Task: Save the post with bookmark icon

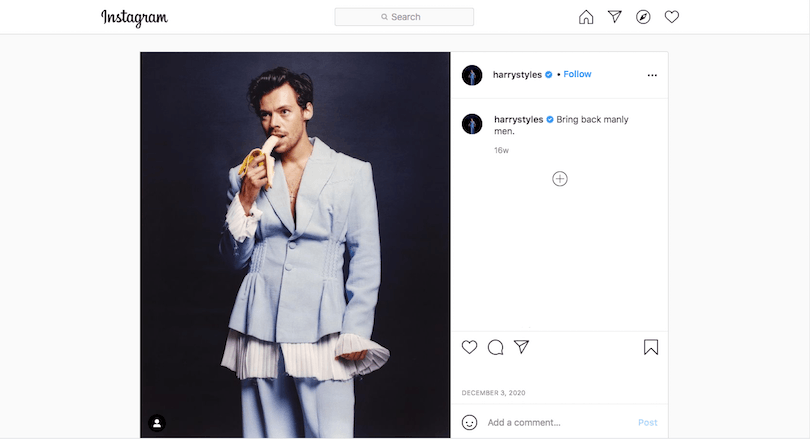Action: coord(650,347)
